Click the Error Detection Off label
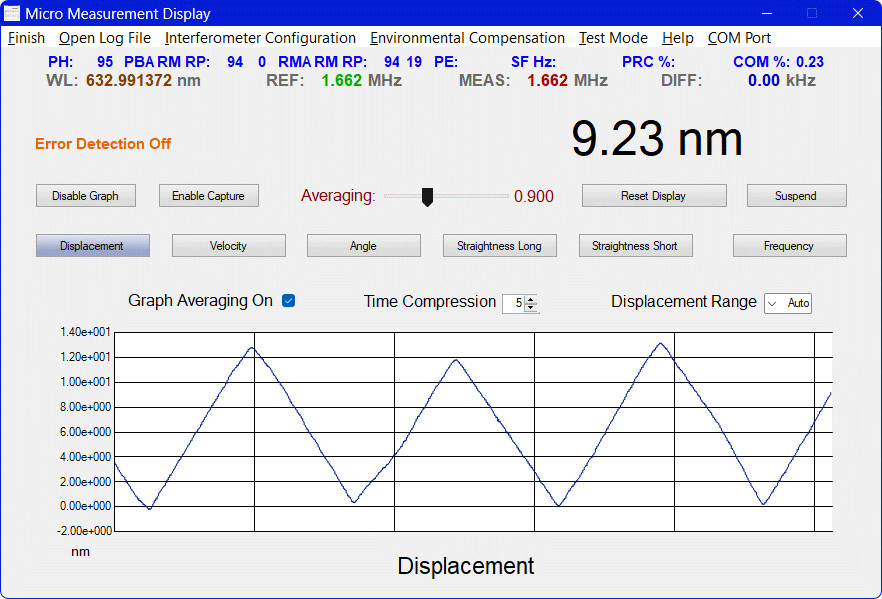The height and width of the screenshot is (599, 882). coord(103,144)
